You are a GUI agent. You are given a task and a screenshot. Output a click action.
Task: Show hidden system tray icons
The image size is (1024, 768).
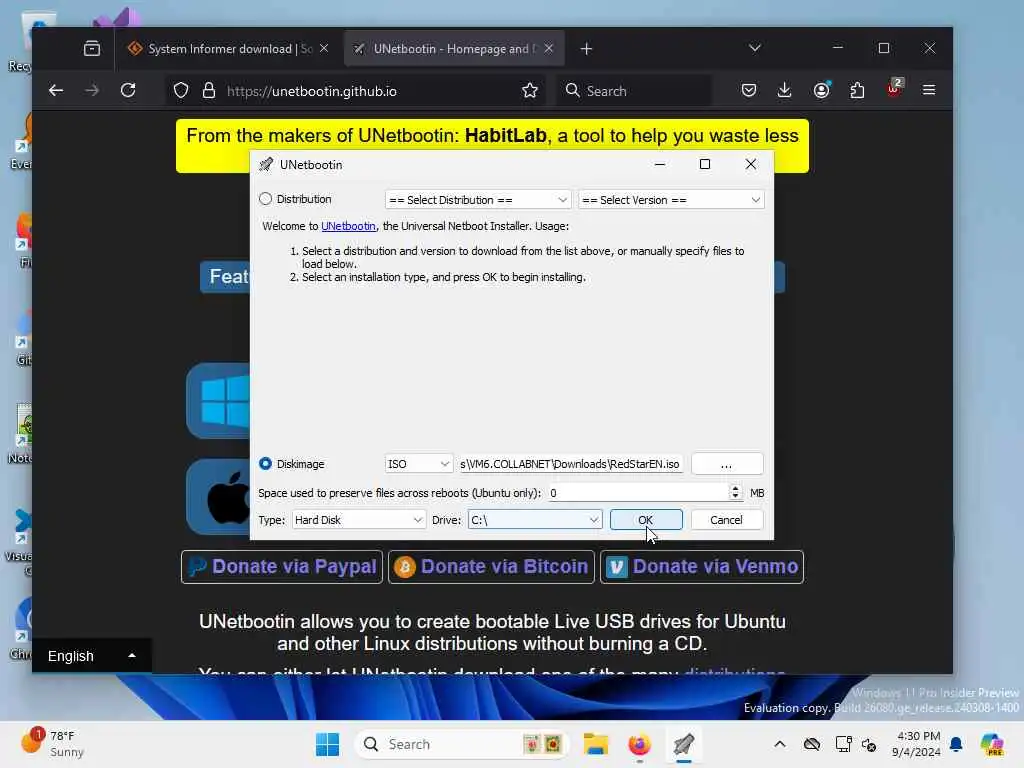click(780, 744)
